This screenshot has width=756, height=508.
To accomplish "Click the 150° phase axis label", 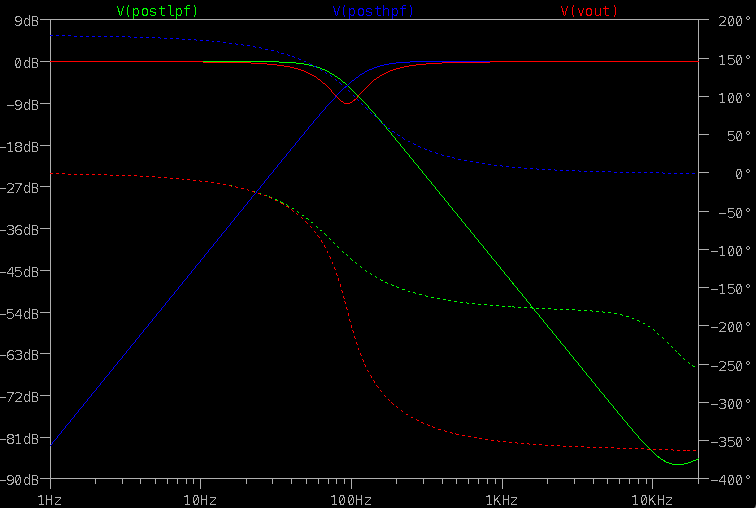I will coord(734,60).
